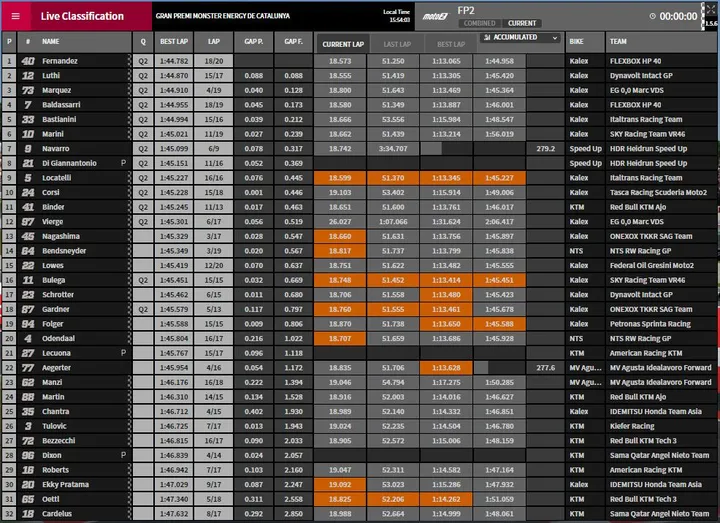The image size is (720, 523).
Task: Click the Q column header
Action: click(143, 41)
